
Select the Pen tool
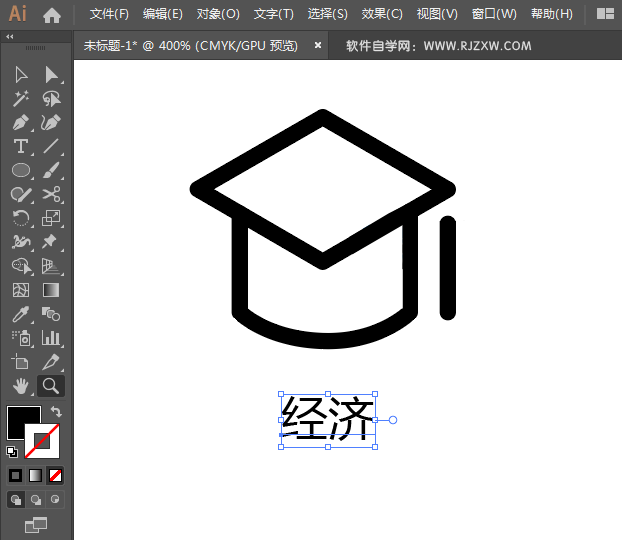[21, 122]
